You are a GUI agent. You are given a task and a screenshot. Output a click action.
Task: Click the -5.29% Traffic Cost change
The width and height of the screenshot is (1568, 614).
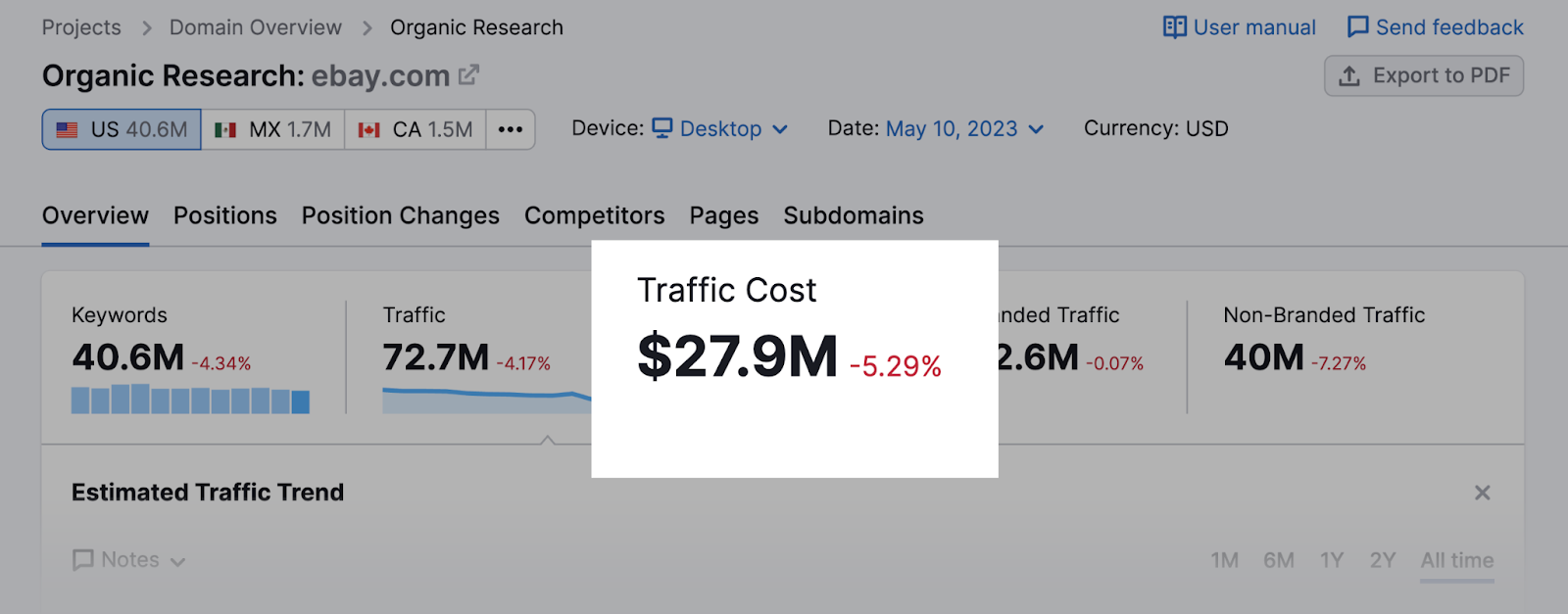coord(896,366)
